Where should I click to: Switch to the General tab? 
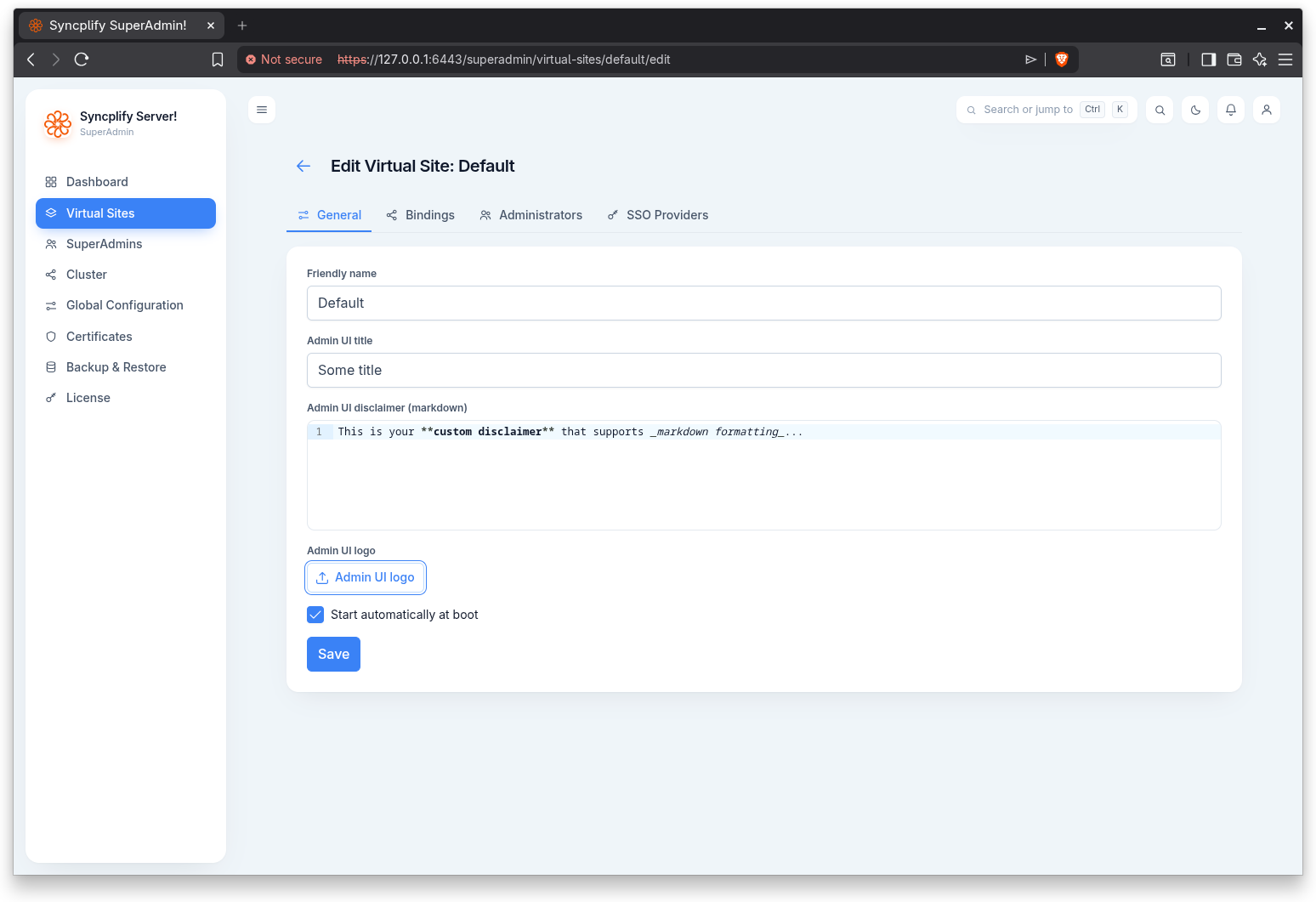pyautogui.click(x=329, y=215)
